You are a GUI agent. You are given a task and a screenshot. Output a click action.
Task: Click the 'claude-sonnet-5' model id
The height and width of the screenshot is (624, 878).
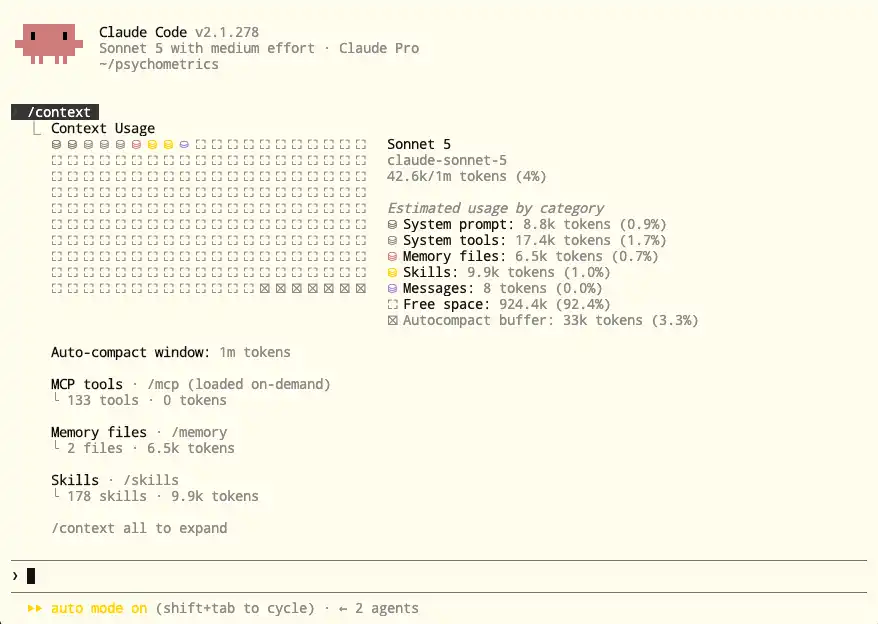pos(447,160)
